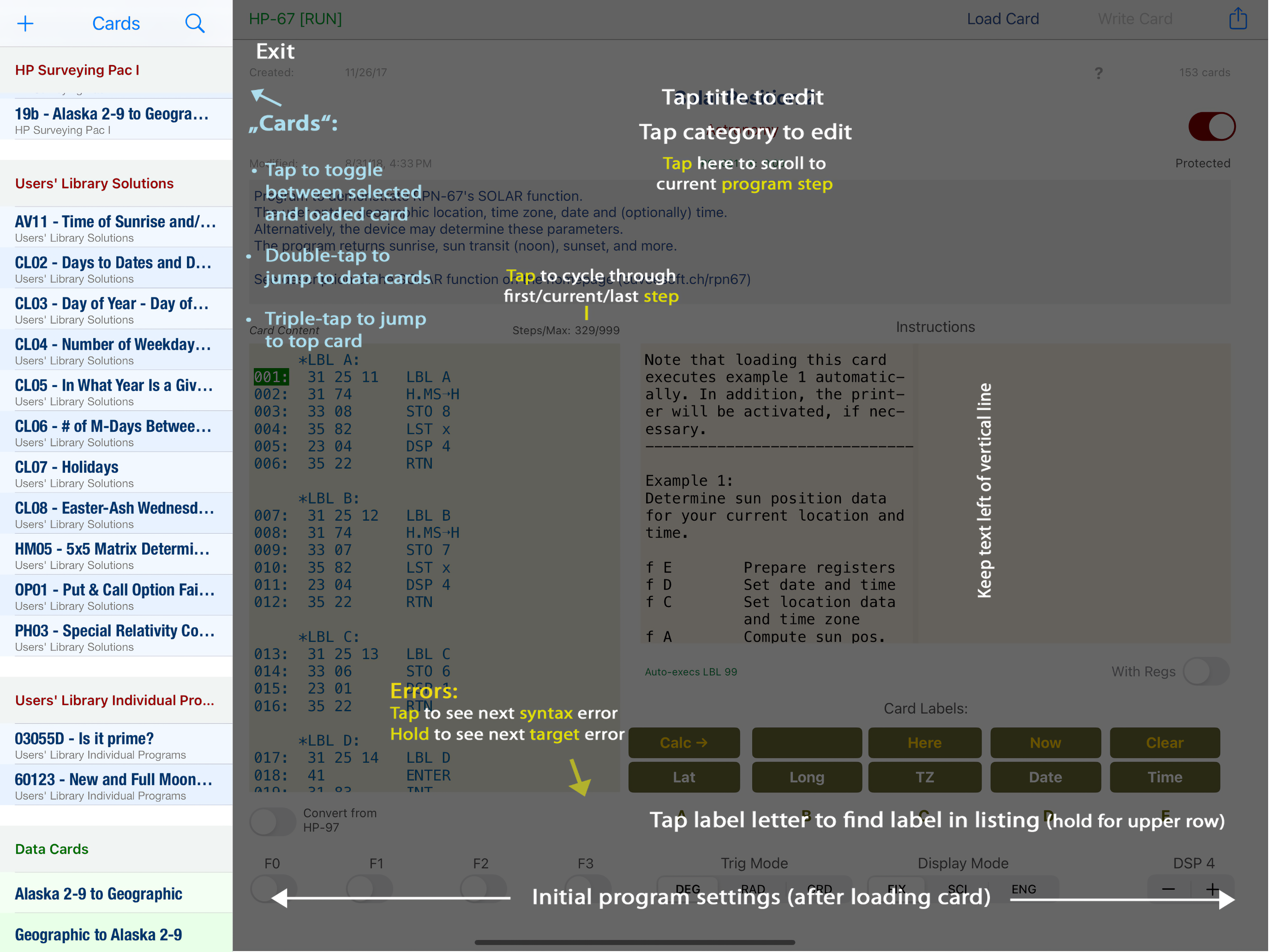Toggle the Protected switch off
This screenshot has height=952, width=1270.
tap(1212, 126)
